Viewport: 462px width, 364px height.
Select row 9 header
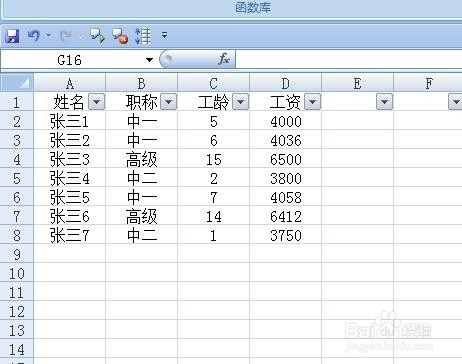coord(17,254)
